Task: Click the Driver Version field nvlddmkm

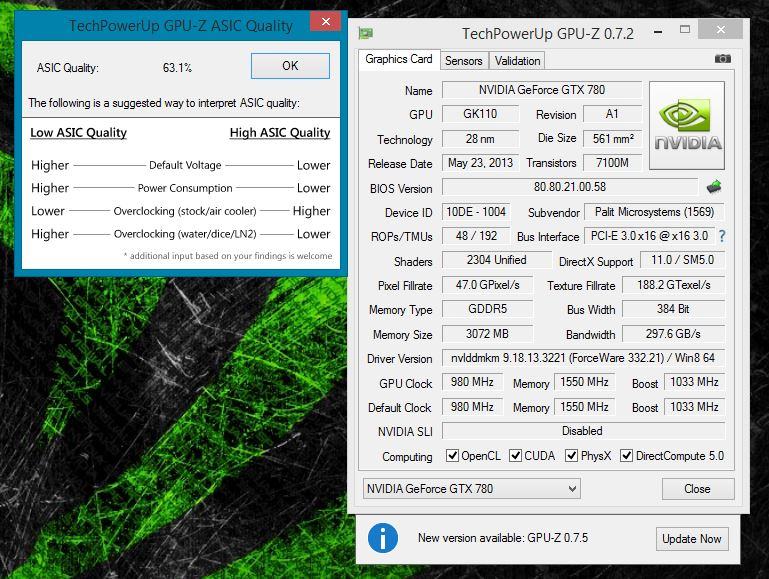Action: (x=583, y=358)
